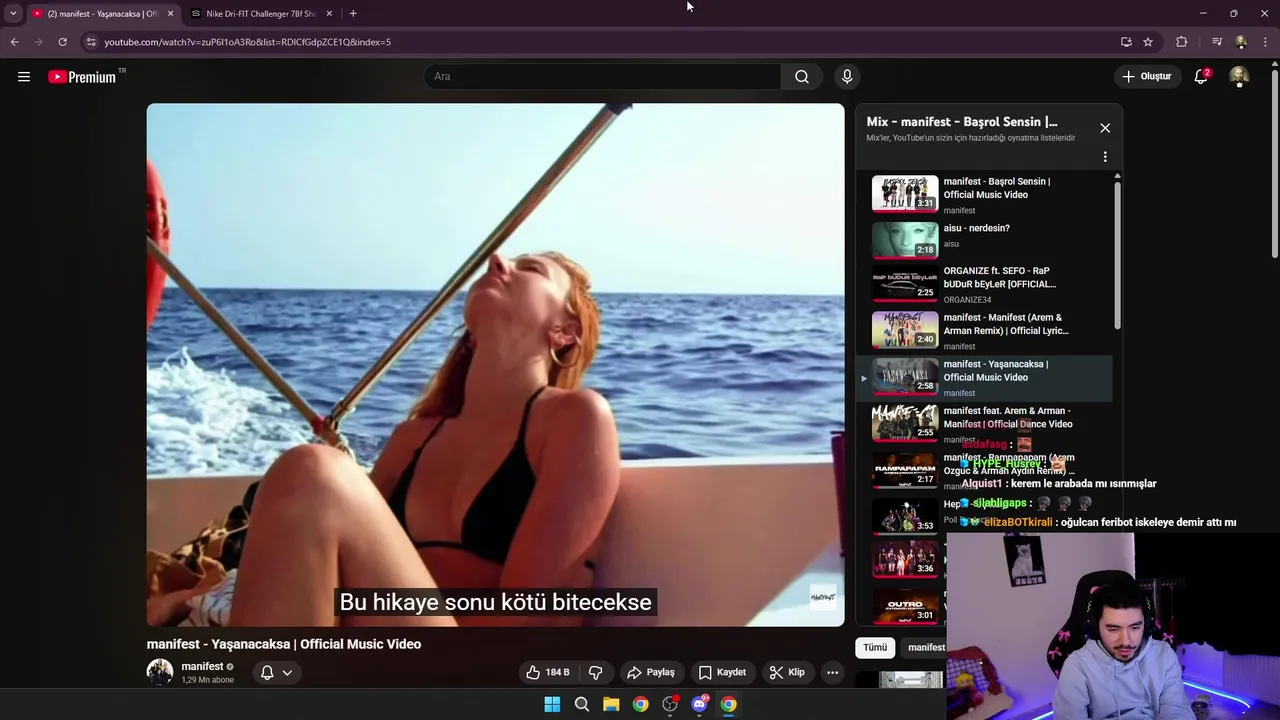Close the Mix playlist panel
This screenshot has width=1280, height=720.
tap(1105, 128)
